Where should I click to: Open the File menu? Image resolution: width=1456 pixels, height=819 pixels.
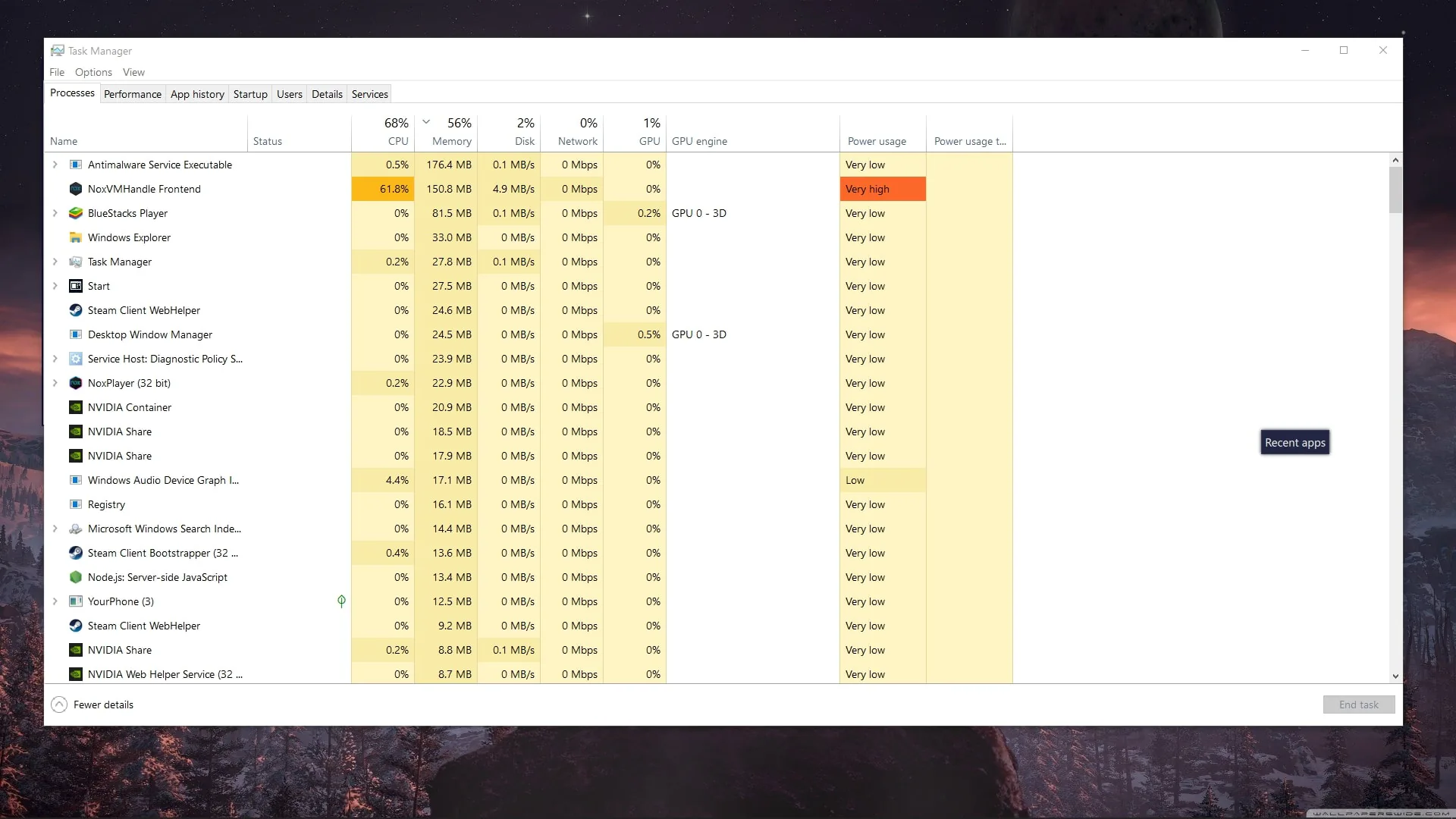pos(57,72)
